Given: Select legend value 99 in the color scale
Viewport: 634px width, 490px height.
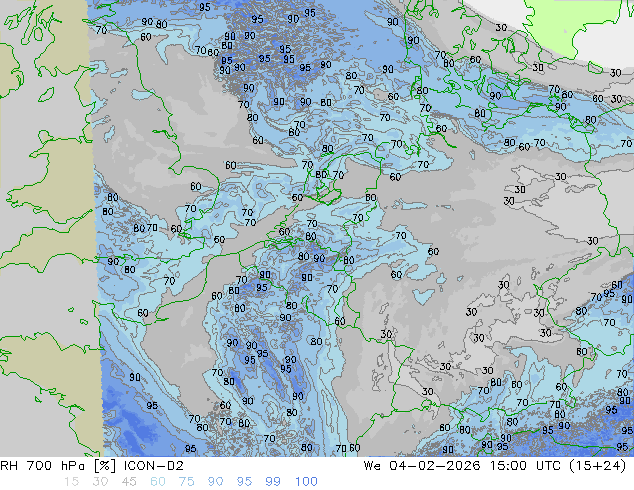Looking at the screenshot, I should [x=273, y=482].
